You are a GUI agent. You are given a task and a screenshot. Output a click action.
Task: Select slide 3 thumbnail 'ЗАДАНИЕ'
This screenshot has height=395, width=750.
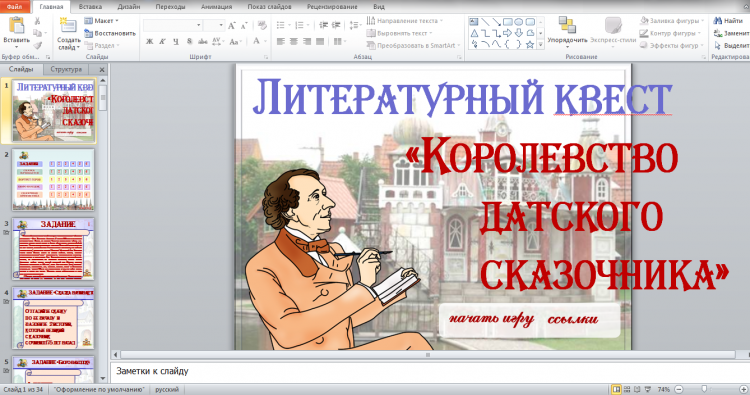tap(53, 249)
